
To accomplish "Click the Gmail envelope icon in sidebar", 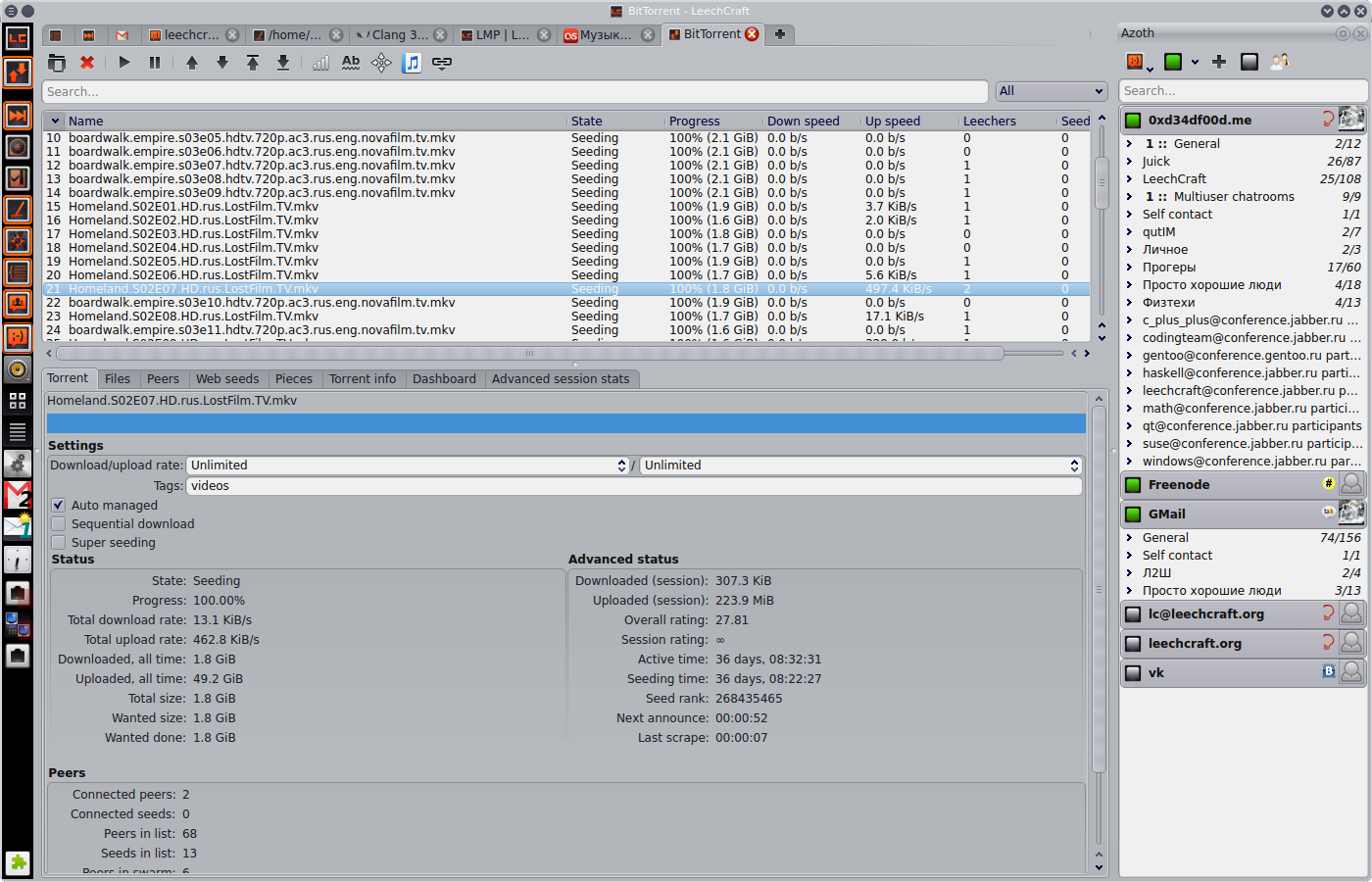I will click(18, 495).
